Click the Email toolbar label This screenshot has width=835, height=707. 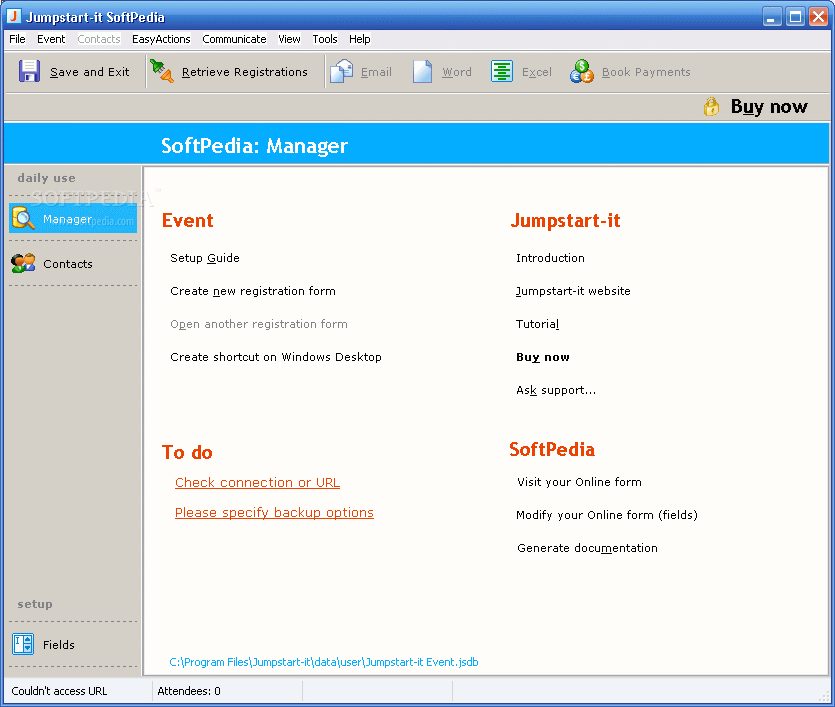[376, 72]
